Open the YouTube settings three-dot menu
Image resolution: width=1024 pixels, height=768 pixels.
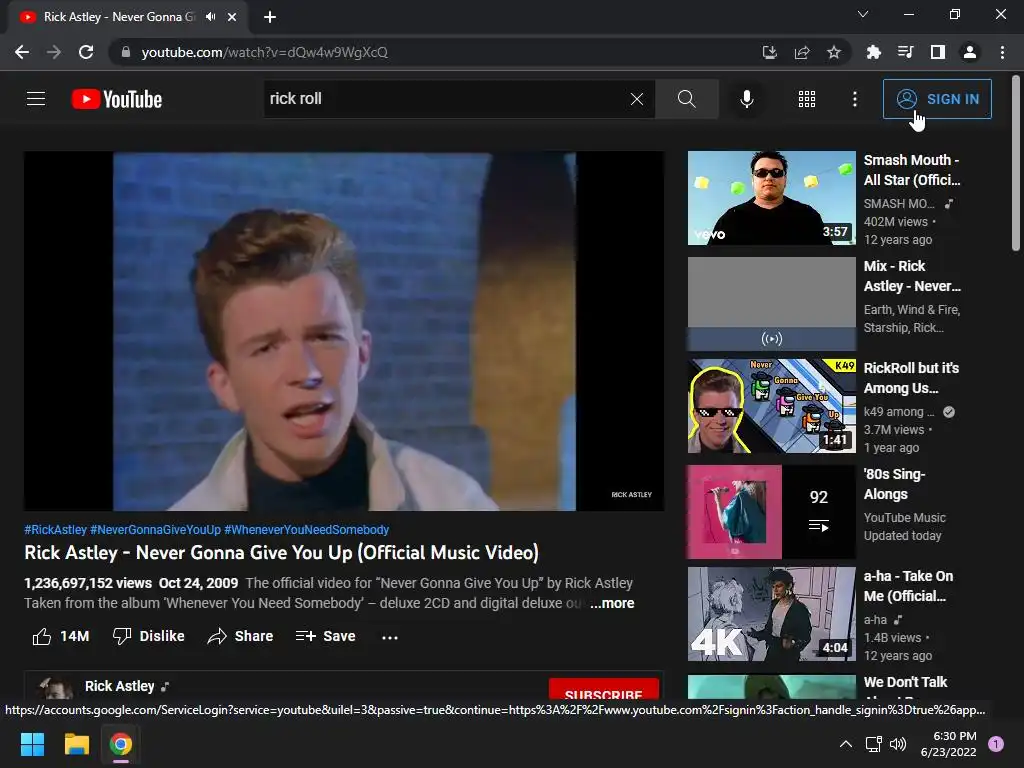point(855,99)
